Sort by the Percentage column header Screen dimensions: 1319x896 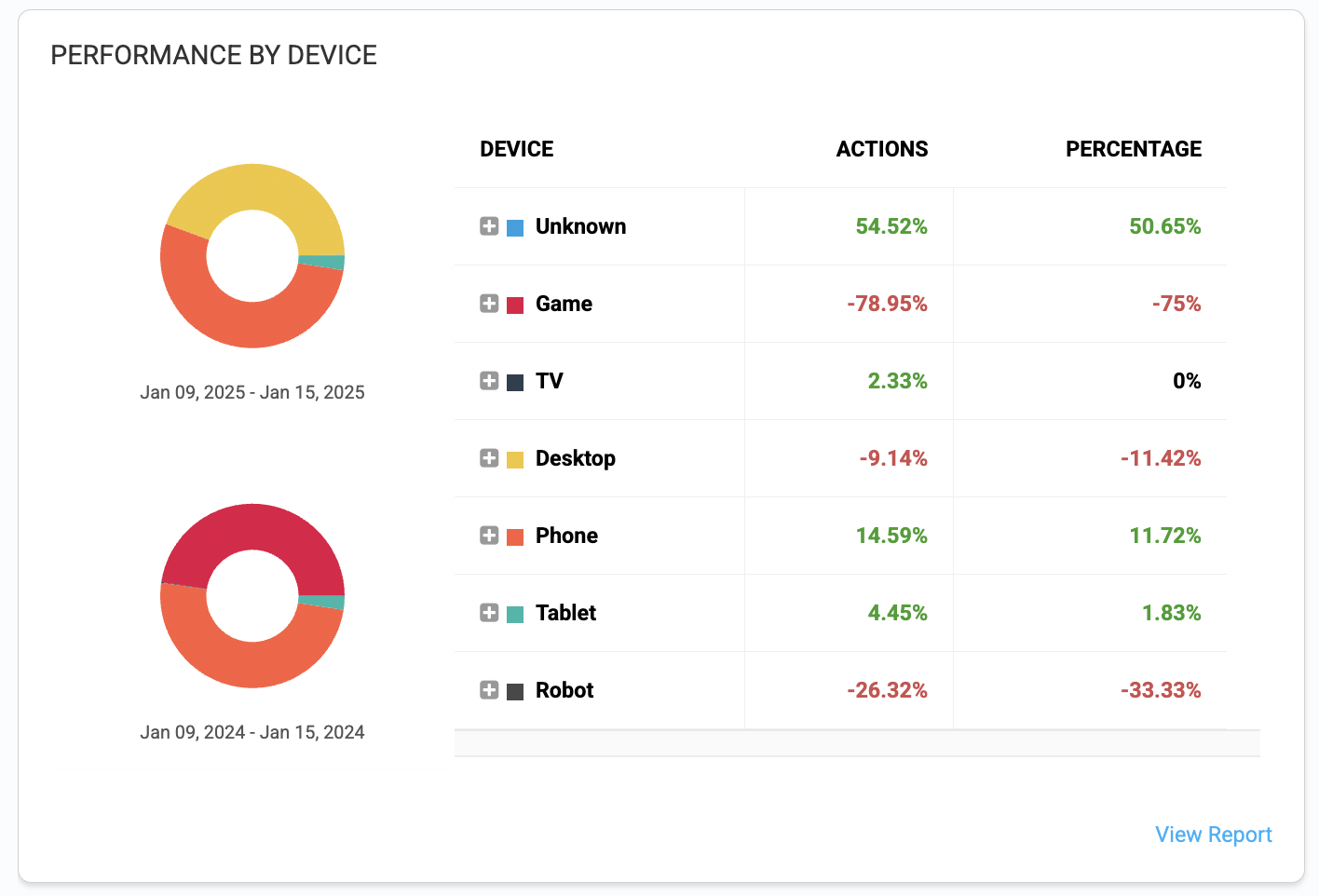point(1133,149)
